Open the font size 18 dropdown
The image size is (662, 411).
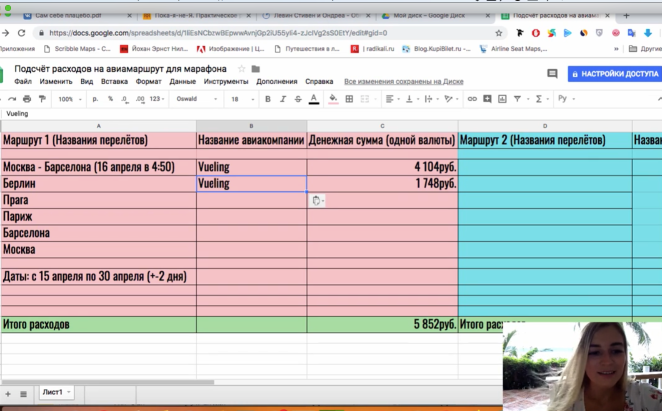tap(242, 99)
